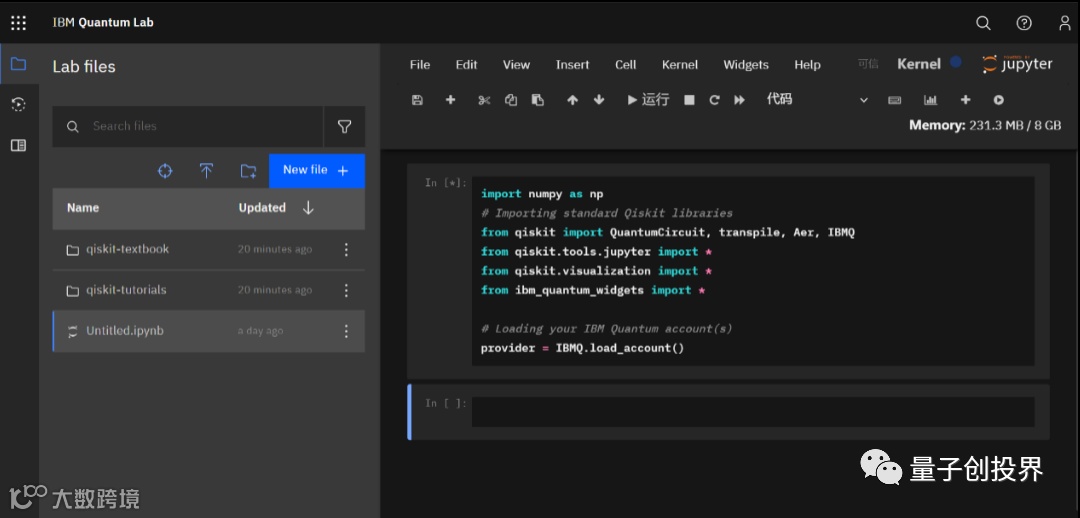The width and height of the screenshot is (1080, 518).
Task: Open the Kernel menu
Action: click(679, 65)
